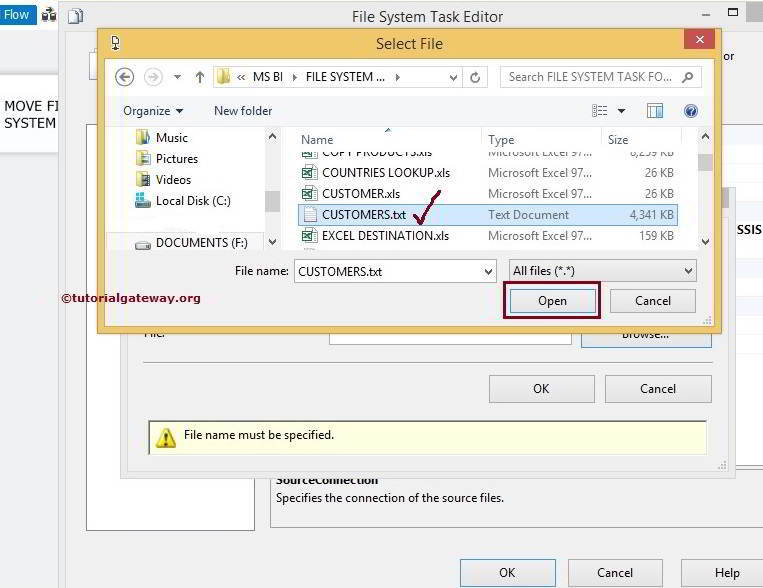Open the Organize menu
Screen dimensions: 763x588
click(x=153, y=111)
